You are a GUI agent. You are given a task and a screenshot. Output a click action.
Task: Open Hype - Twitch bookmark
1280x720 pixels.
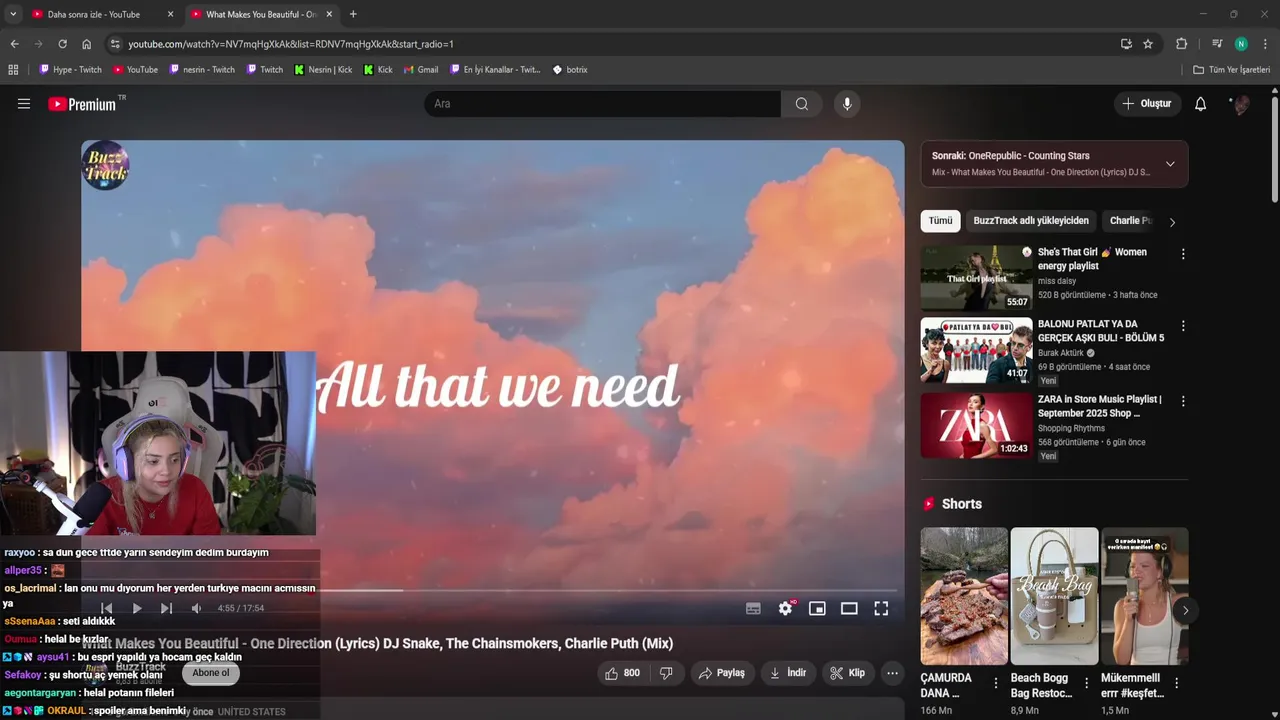tap(70, 70)
